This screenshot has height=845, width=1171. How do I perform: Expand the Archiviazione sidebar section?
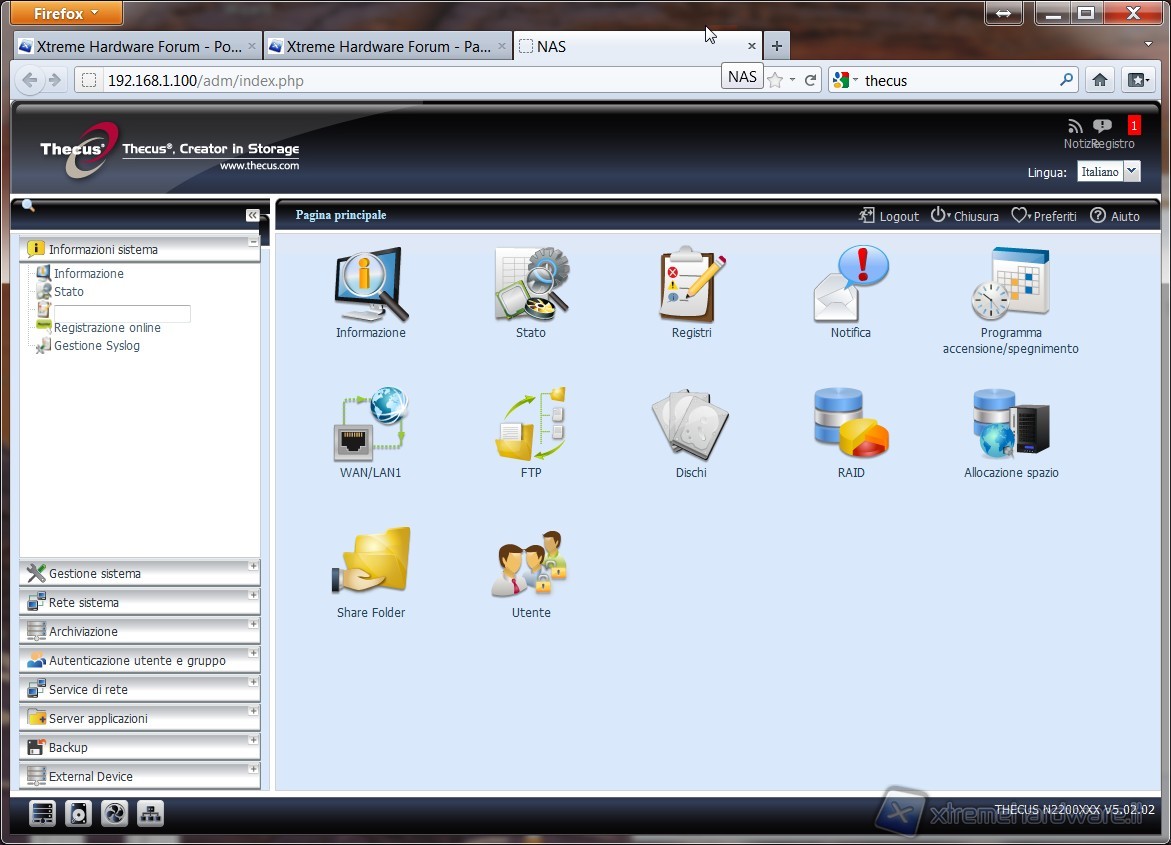coord(83,632)
